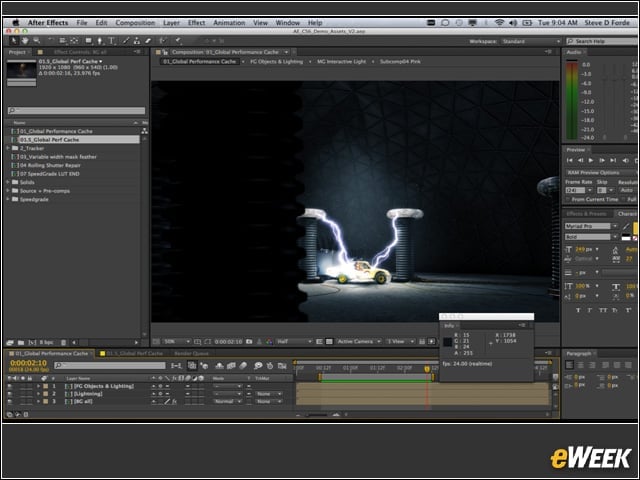Enable Motion Blur icon in timeline
This screenshot has width=640, height=480.
[x=243, y=366]
